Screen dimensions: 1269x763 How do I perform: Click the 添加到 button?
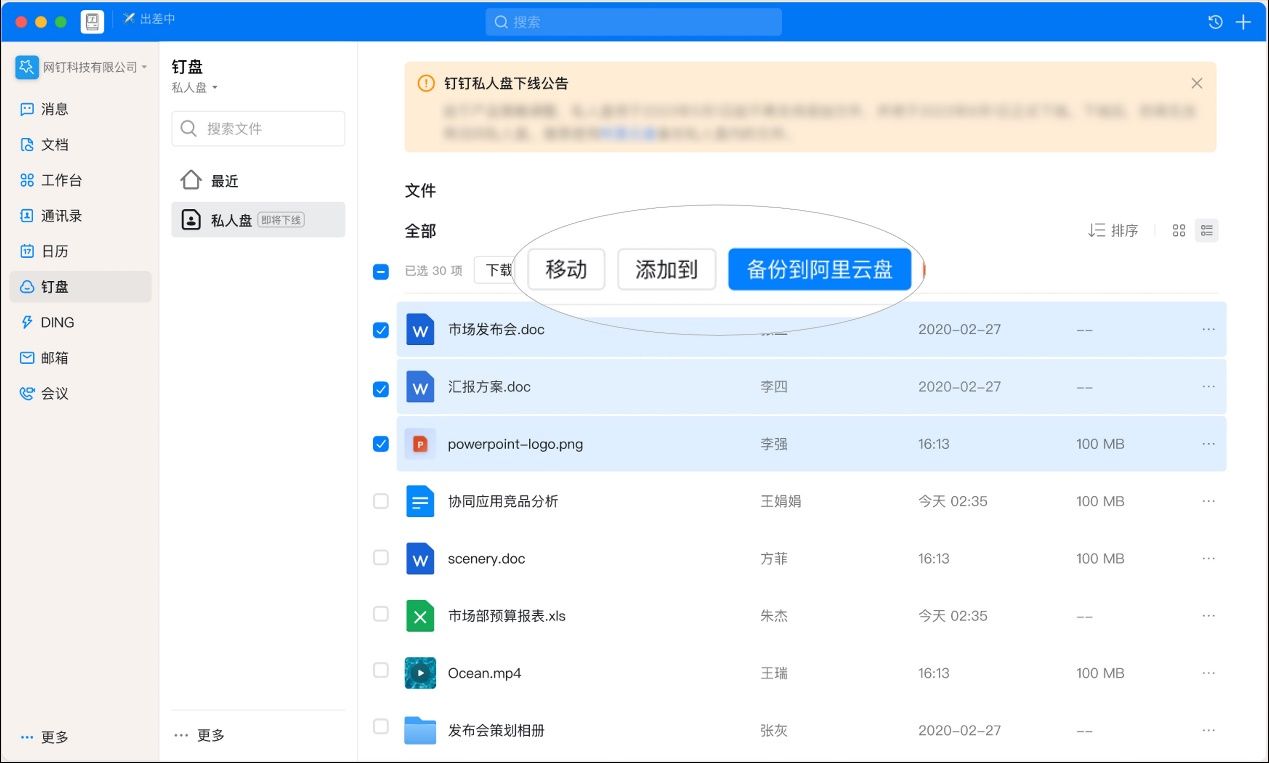[x=667, y=269]
